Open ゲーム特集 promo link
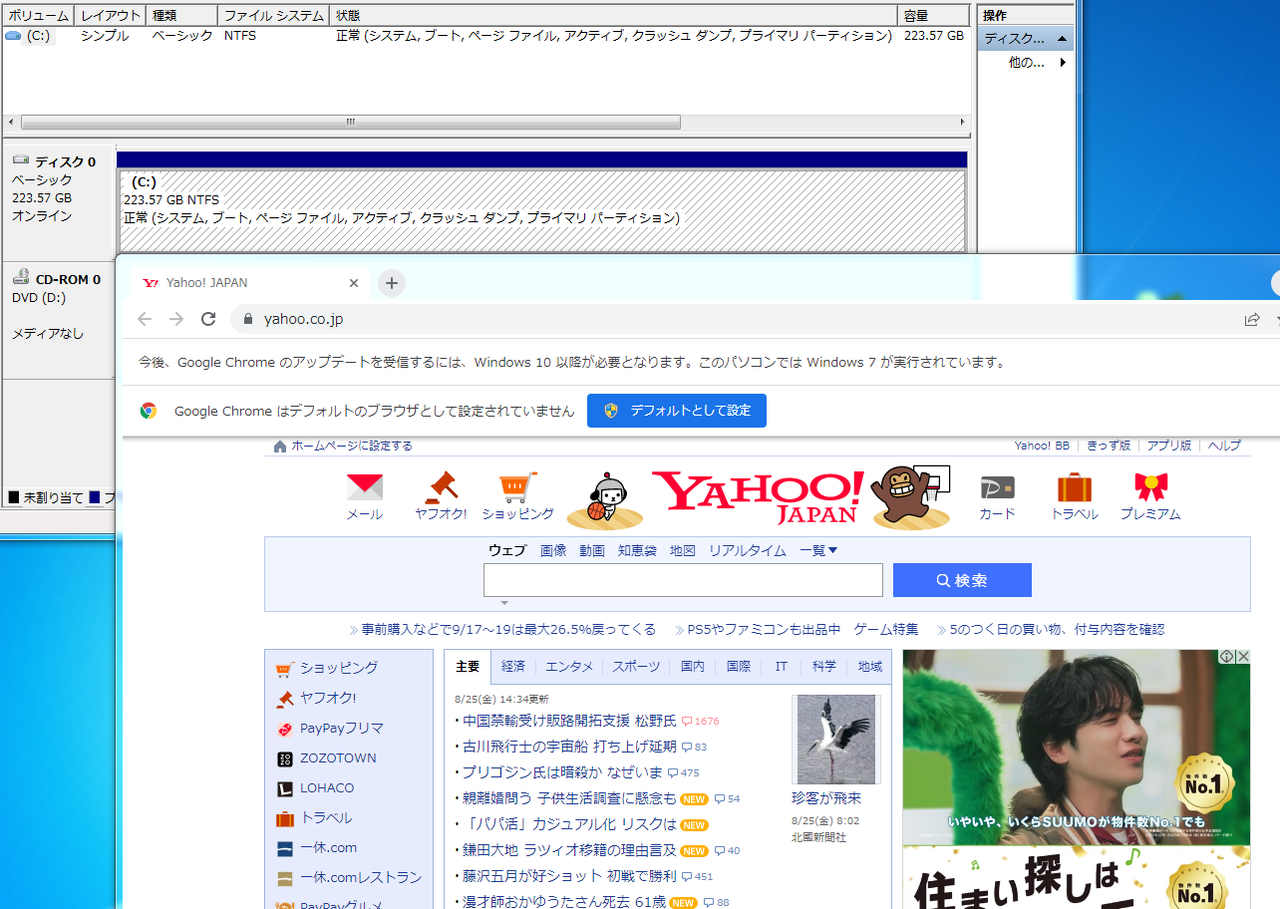This screenshot has height=909, width=1280. pyautogui.click(x=886, y=629)
